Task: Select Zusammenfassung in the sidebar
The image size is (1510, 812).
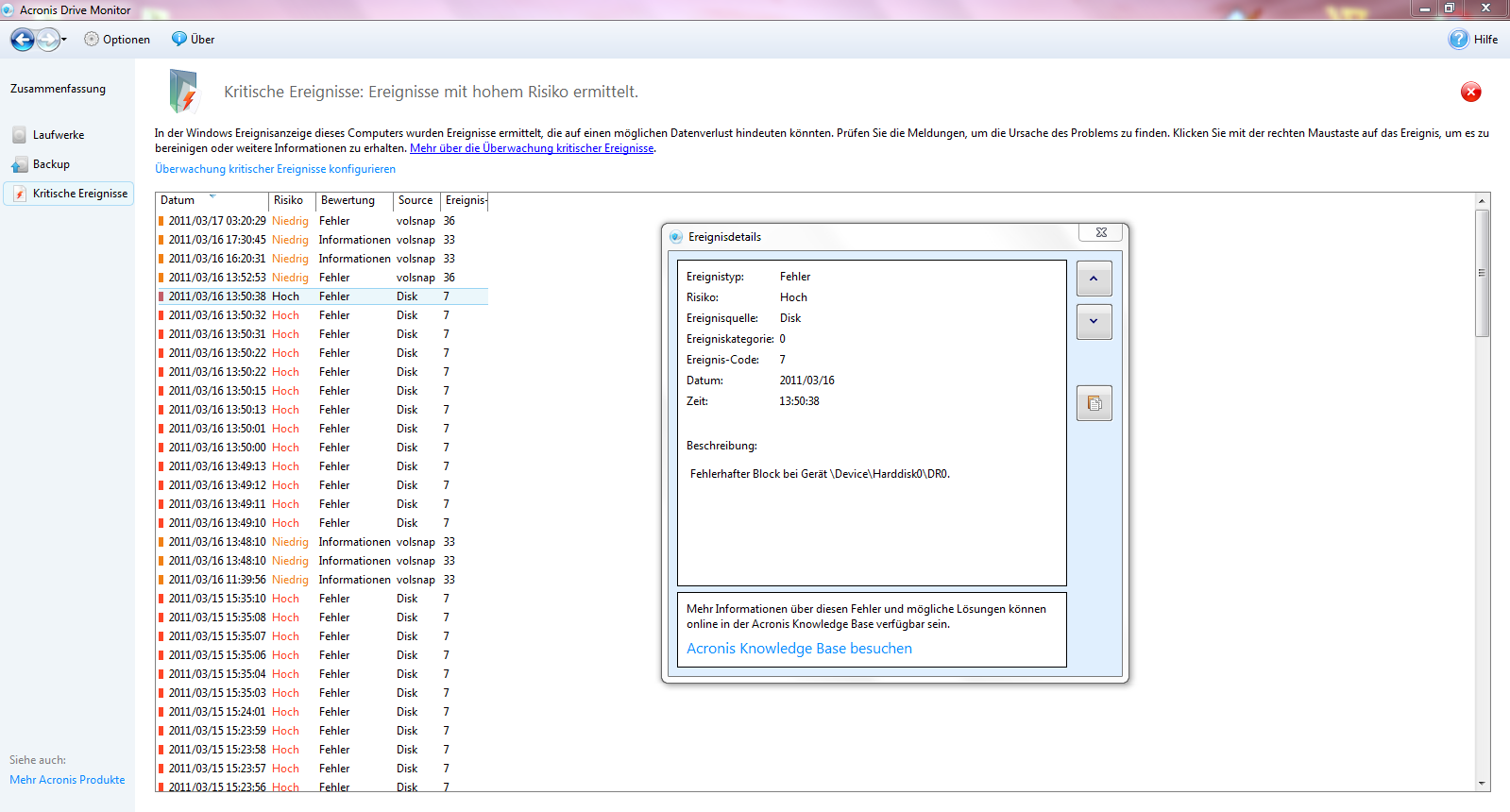Action: point(58,89)
